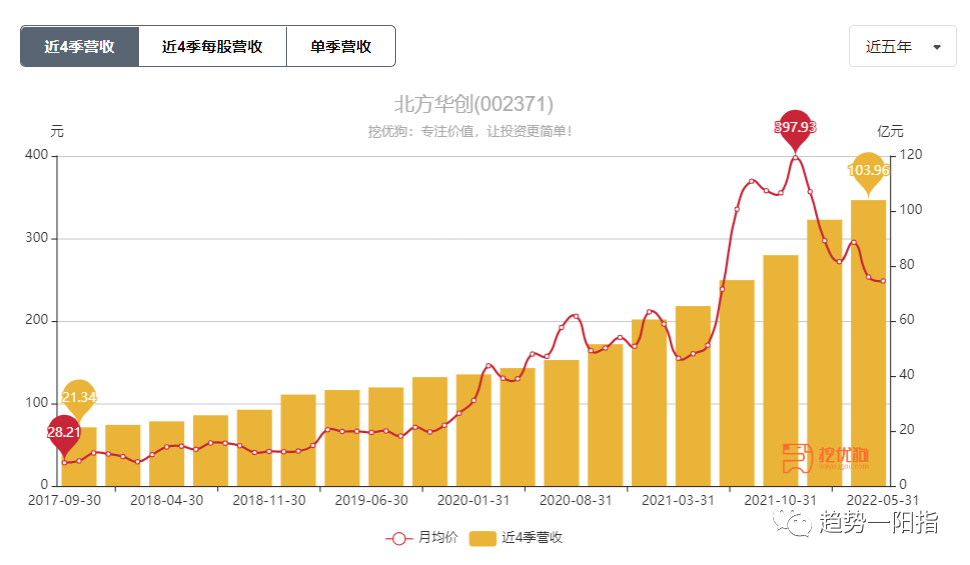Click the 2019-06-30 x-axis label

[371, 500]
